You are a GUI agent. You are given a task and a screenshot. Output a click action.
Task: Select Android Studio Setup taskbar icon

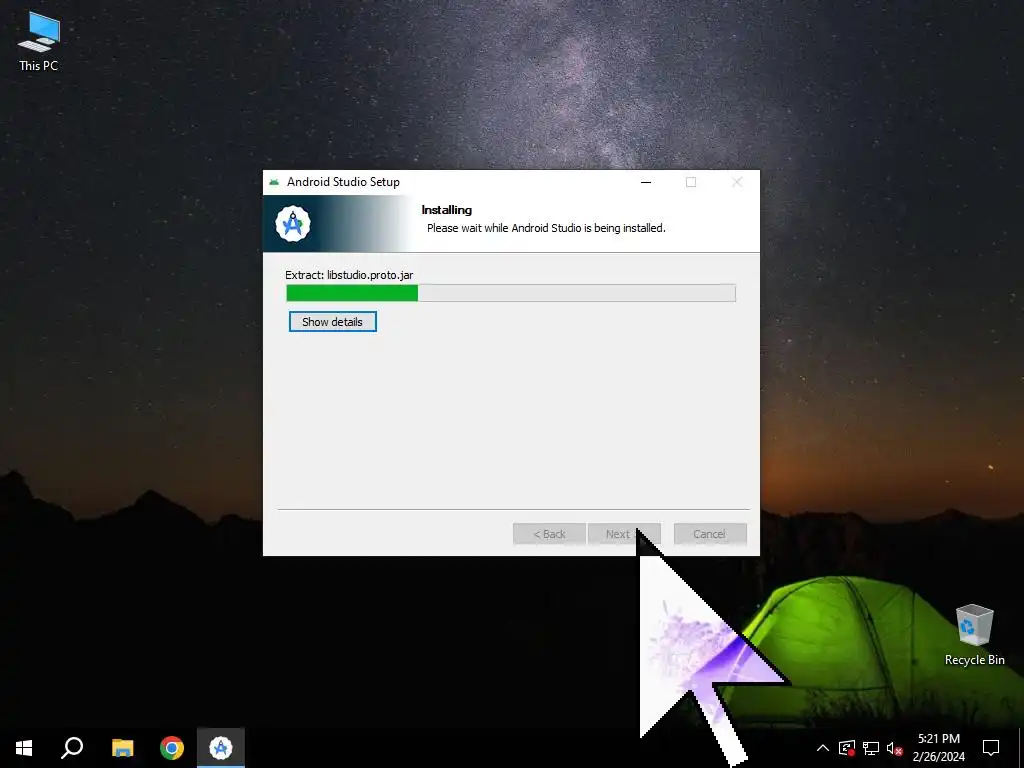tap(221, 748)
